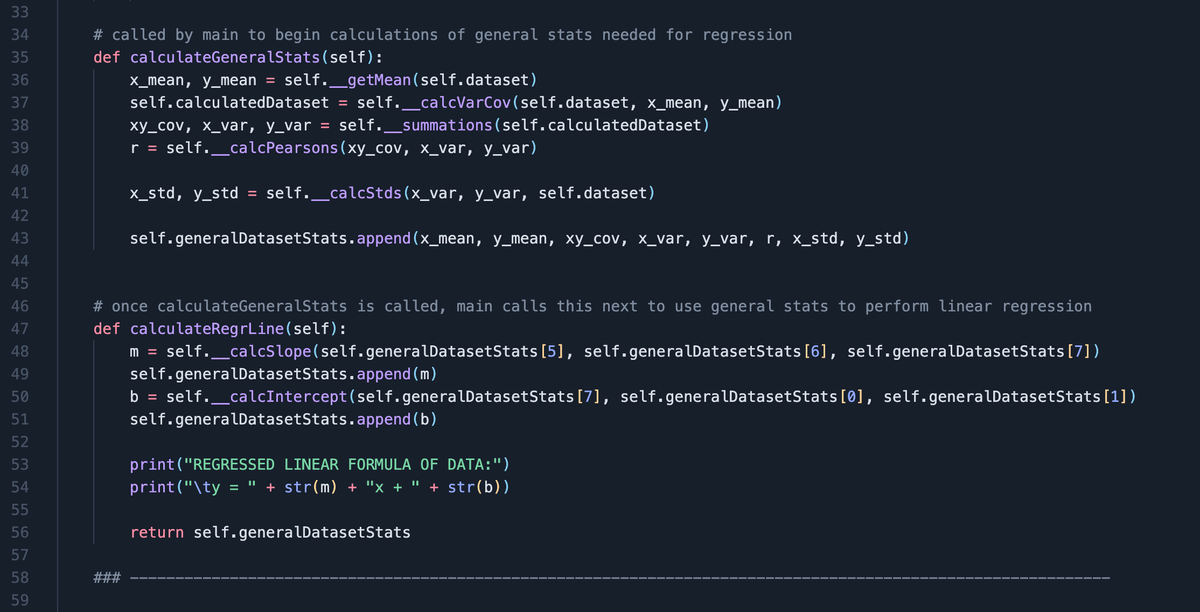The width and height of the screenshot is (1200, 612).
Task: Select the __calcStds method call
Action: coord(360,192)
